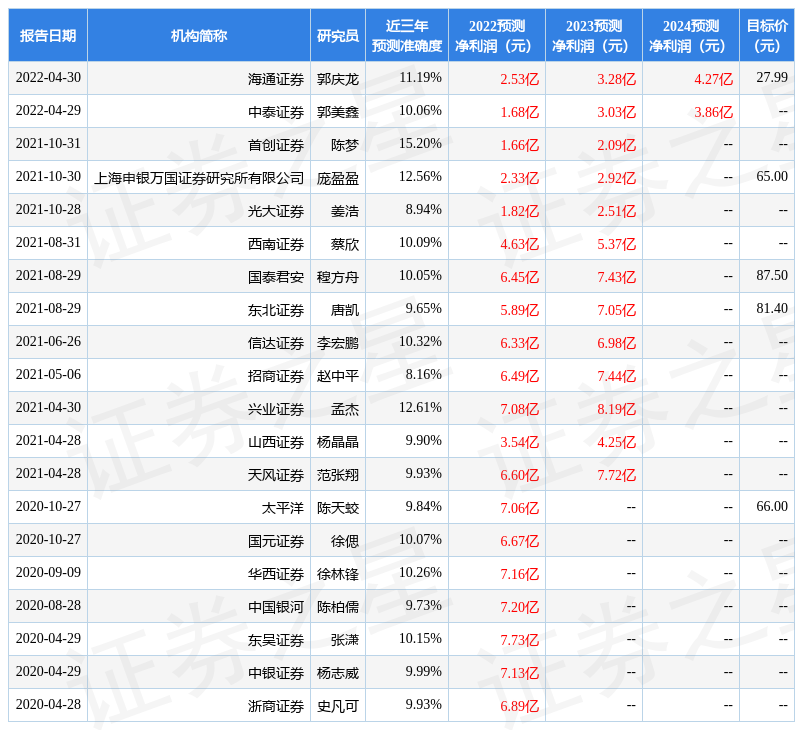Click target price 87.50
This screenshot has width=795, height=730.
click(x=772, y=275)
